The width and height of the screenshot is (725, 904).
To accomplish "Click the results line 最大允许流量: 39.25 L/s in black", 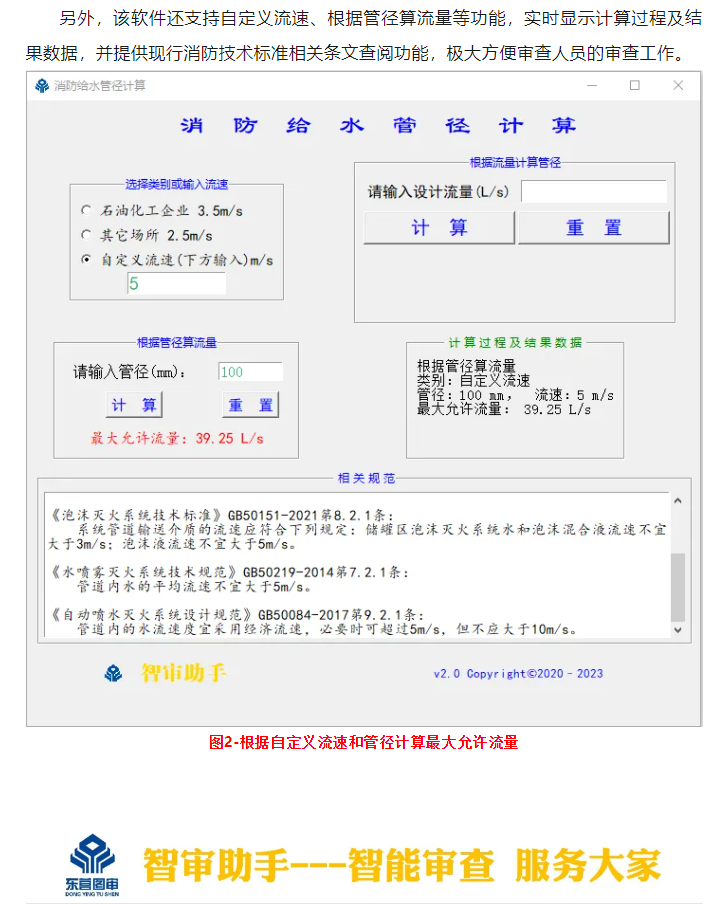I will tap(504, 409).
